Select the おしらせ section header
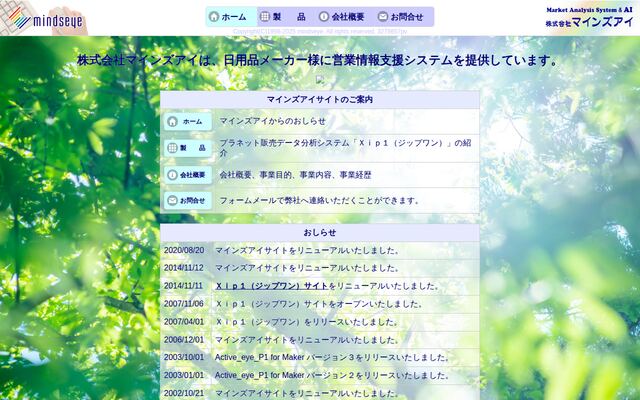 320,233
